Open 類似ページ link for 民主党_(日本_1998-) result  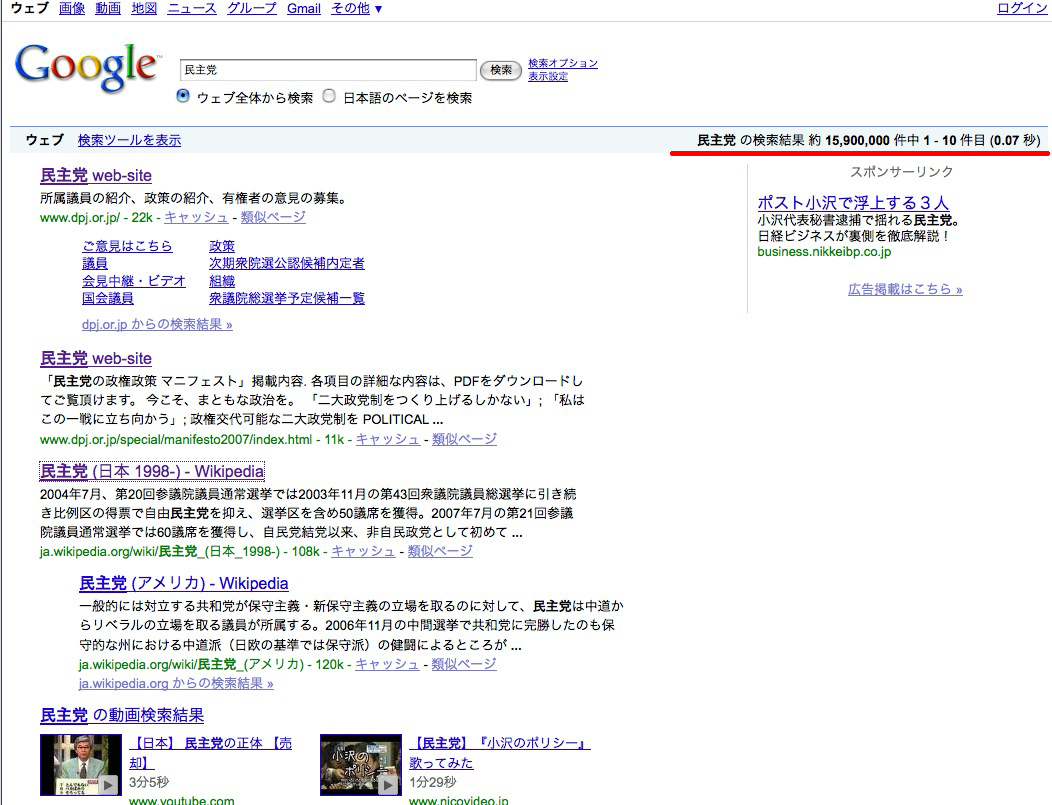click(440, 551)
